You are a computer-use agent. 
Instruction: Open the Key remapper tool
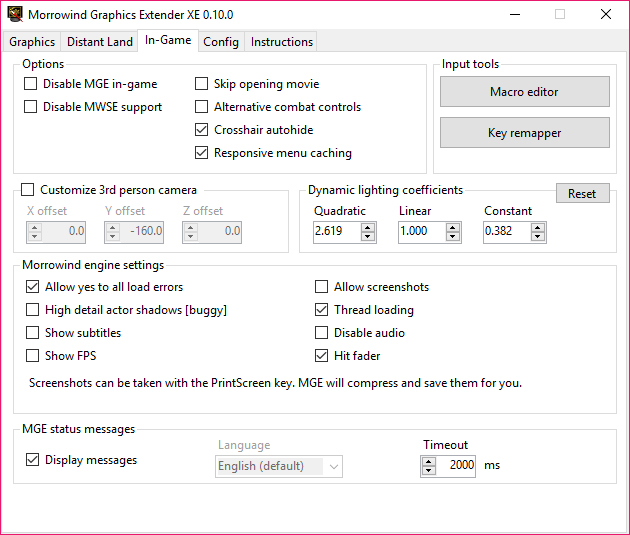tap(525, 133)
